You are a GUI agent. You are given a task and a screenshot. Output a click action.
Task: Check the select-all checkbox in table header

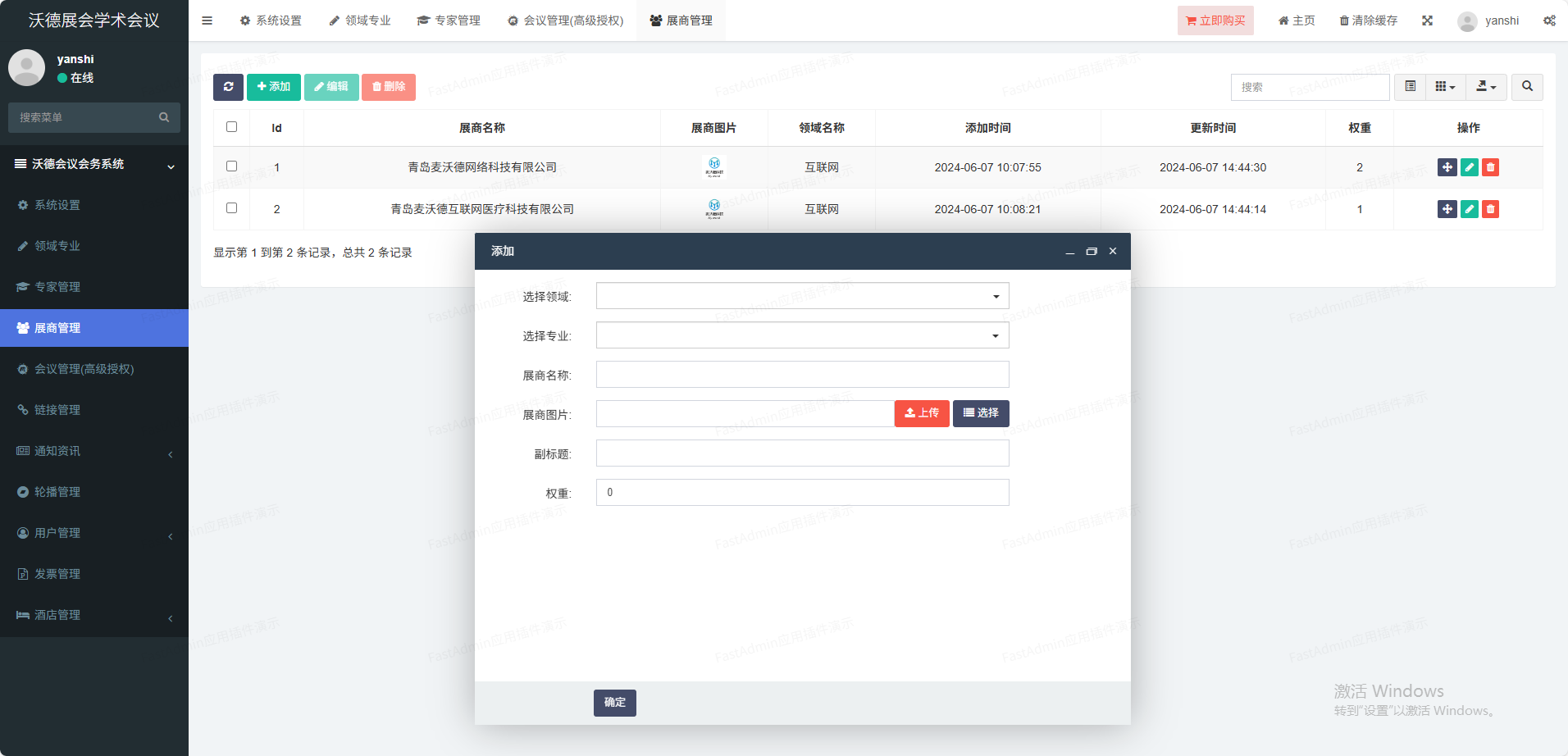point(231,127)
